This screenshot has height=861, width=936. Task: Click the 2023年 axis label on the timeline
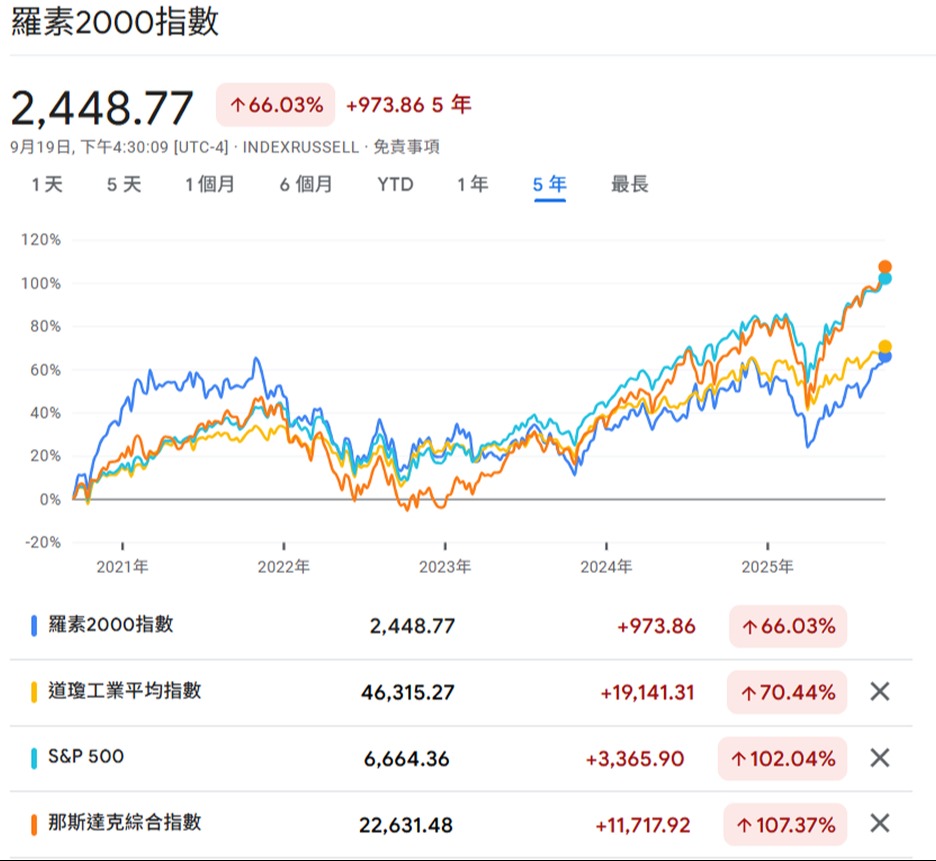click(443, 566)
